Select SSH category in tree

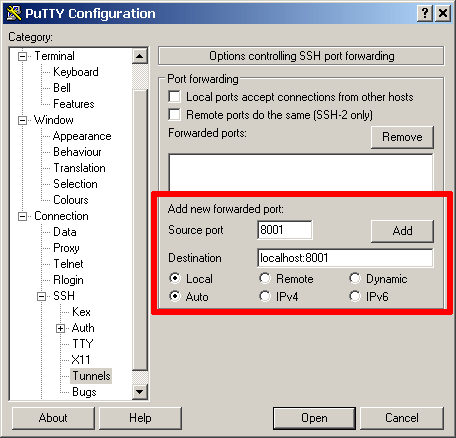[64, 296]
